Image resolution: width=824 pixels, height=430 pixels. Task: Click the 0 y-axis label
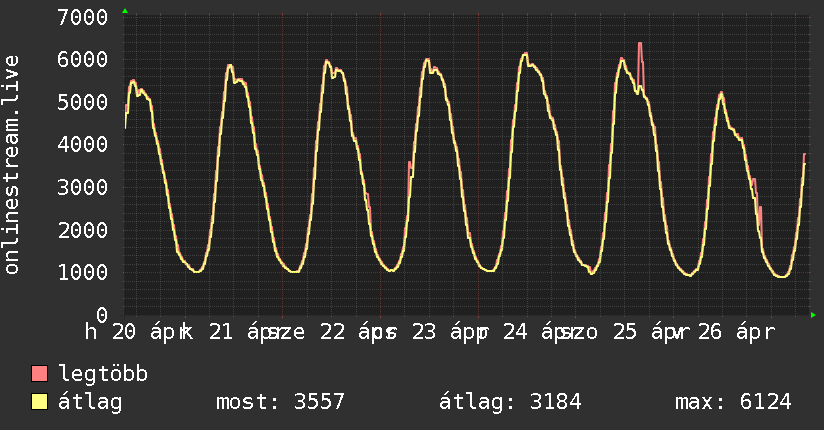click(103, 315)
